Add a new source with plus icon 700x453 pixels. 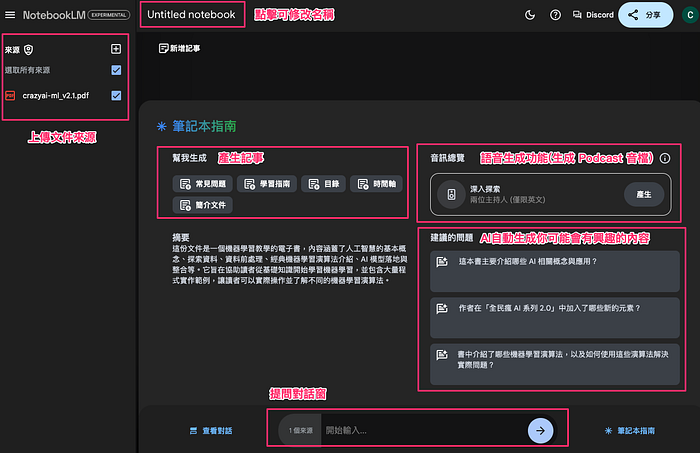click(116, 49)
